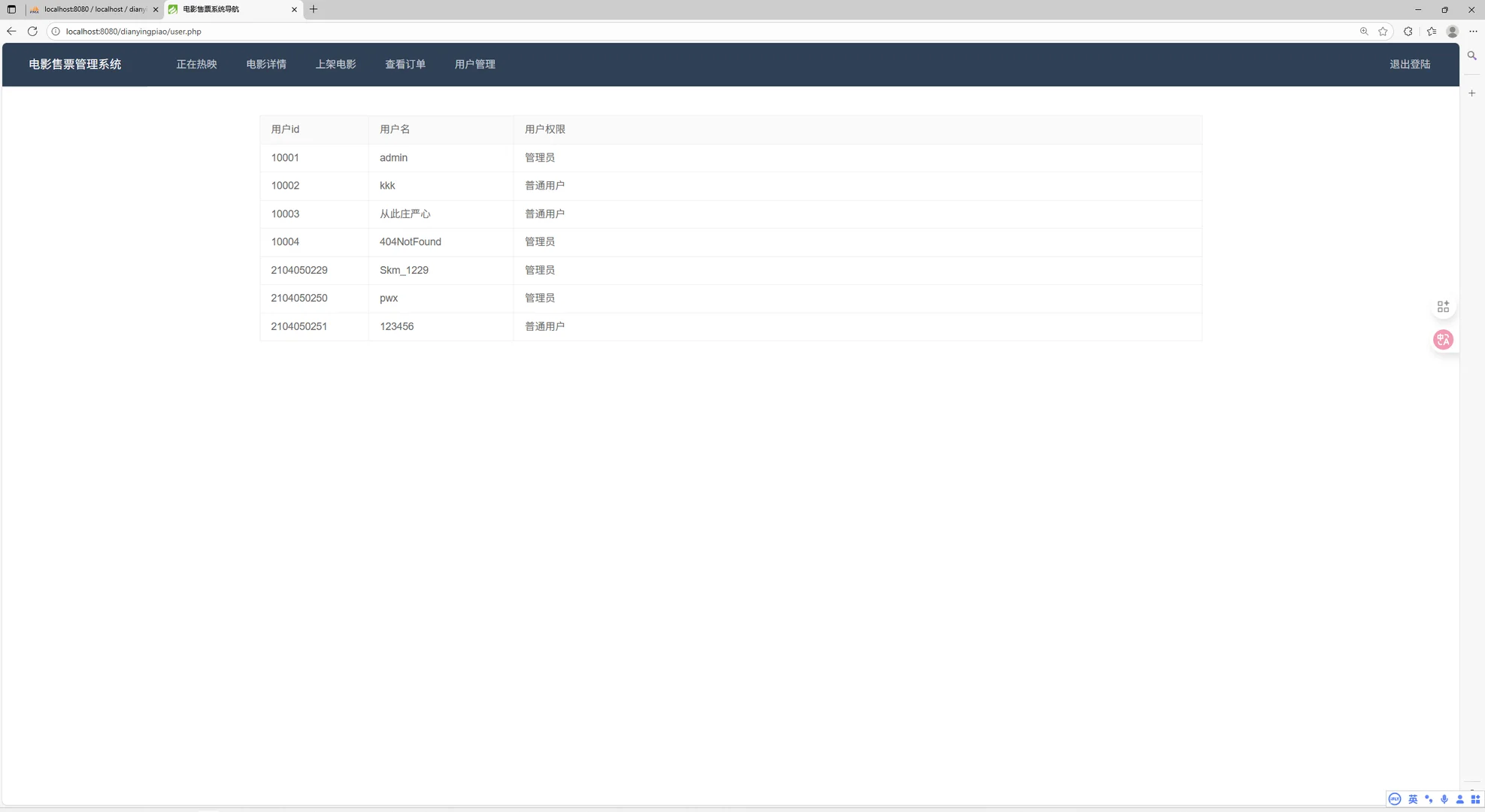Reload the page with the refresh icon
1485x812 pixels.
pyautogui.click(x=32, y=32)
